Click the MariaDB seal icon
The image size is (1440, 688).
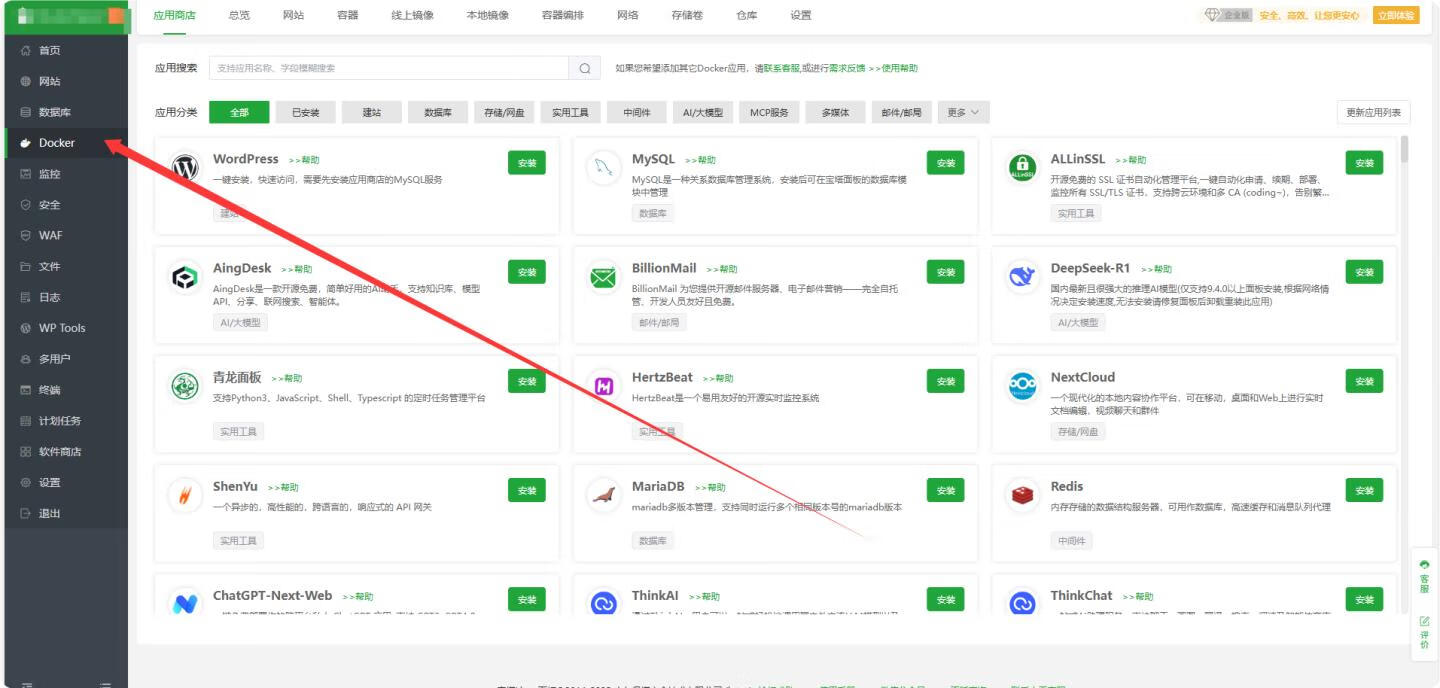pos(603,495)
